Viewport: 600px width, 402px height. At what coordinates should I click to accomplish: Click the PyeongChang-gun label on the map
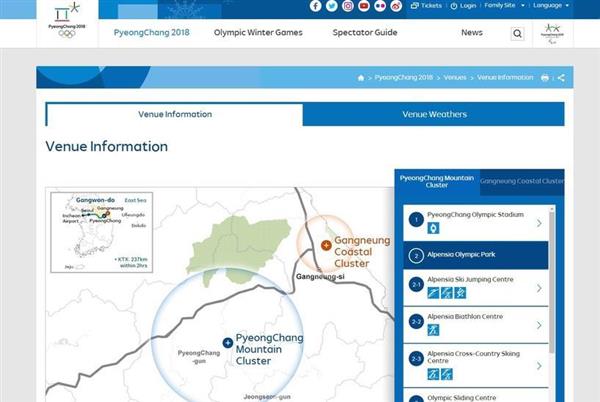[x=199, y=356]
